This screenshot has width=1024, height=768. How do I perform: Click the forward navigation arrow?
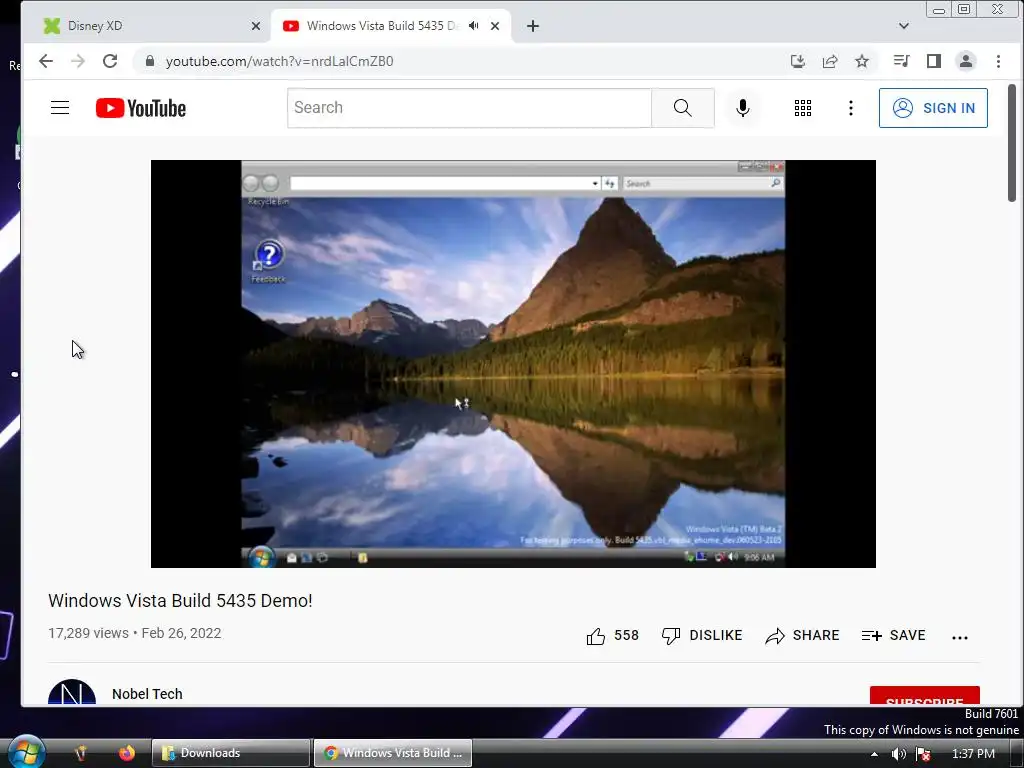[x=78, y=61]
